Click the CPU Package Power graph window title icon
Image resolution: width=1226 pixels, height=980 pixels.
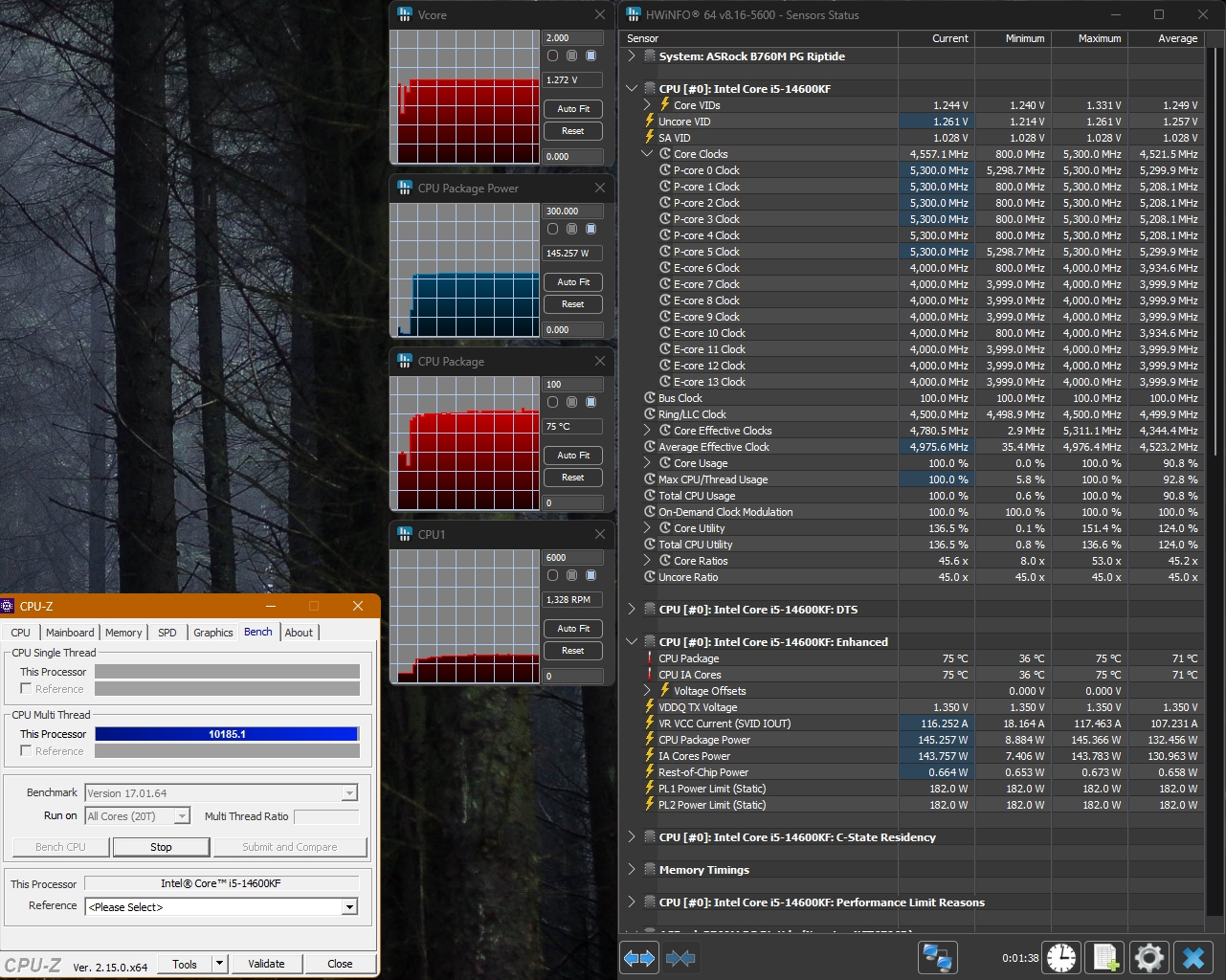(x=405, y=189)
